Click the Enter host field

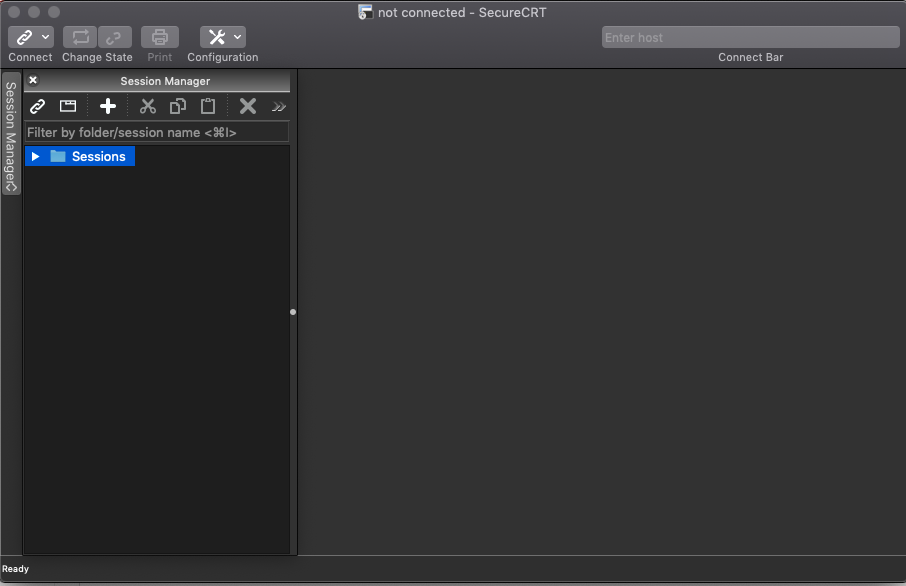click(750, 36)
